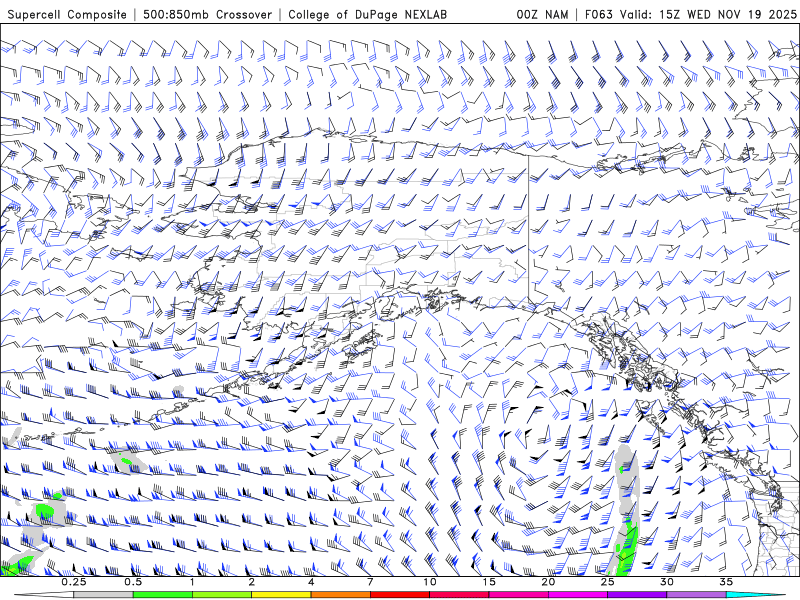
Task: Click the 1 color scale label
Action: pos(192,582)
